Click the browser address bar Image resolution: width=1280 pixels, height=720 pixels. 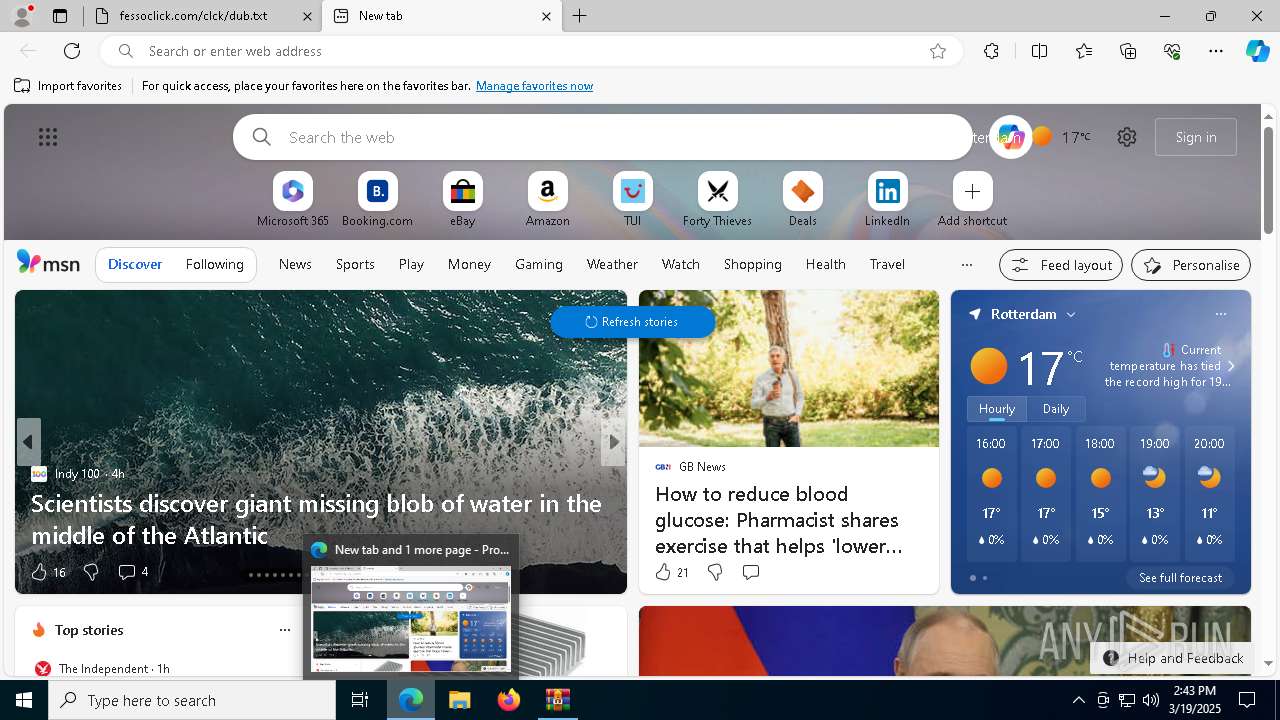tap(530, 51)
